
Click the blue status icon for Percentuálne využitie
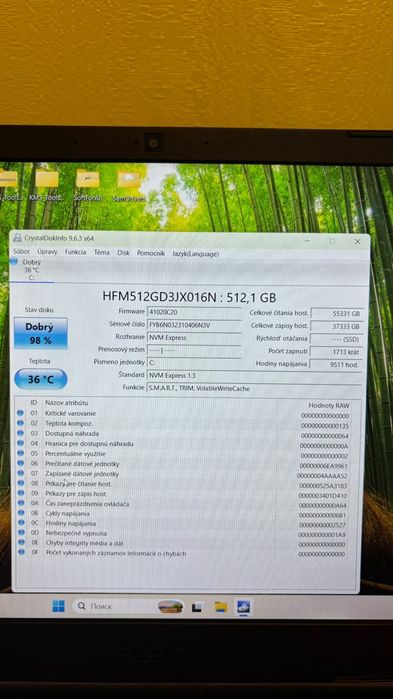(x=20, y=453)
